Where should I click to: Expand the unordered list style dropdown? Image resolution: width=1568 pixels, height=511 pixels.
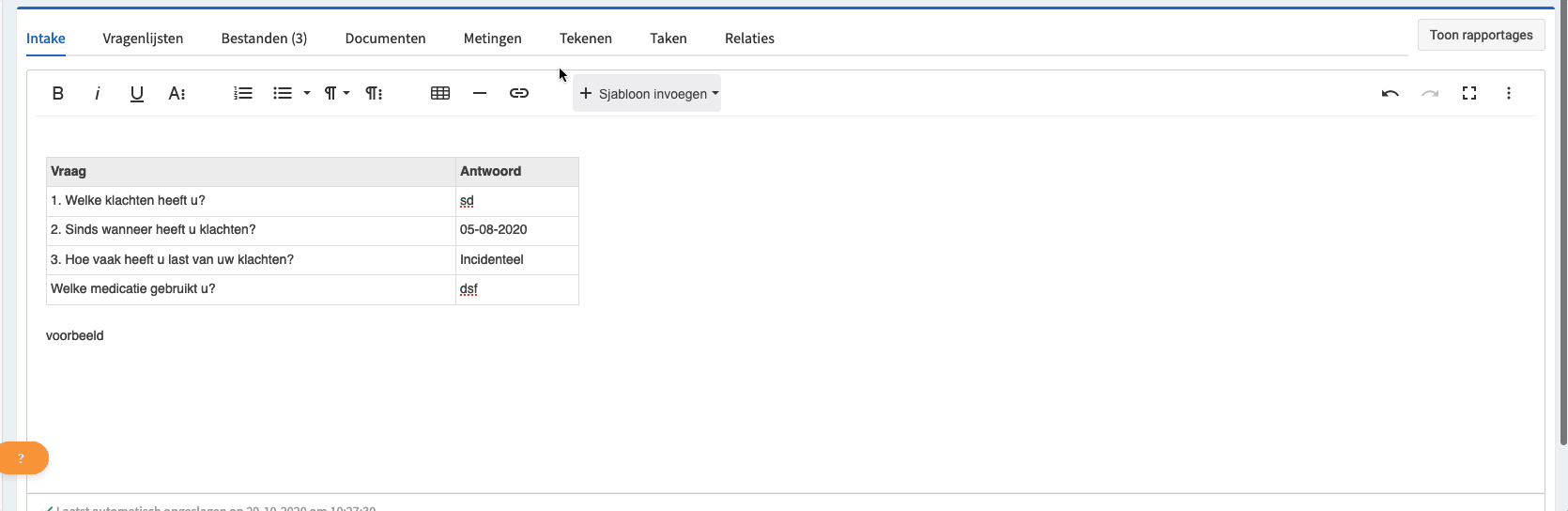click(307, 93)
